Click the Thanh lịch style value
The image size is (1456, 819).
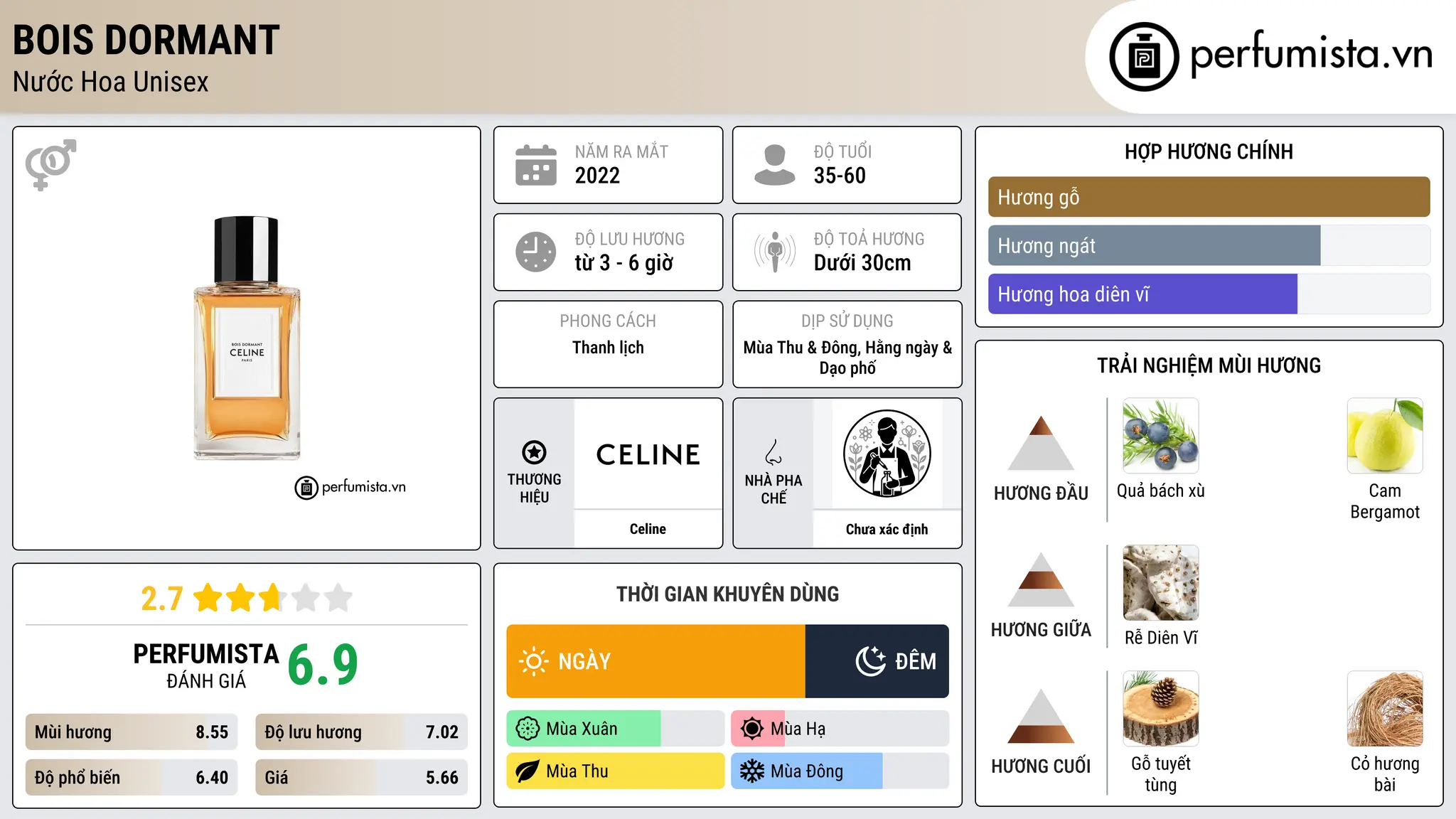coord(608,348)
